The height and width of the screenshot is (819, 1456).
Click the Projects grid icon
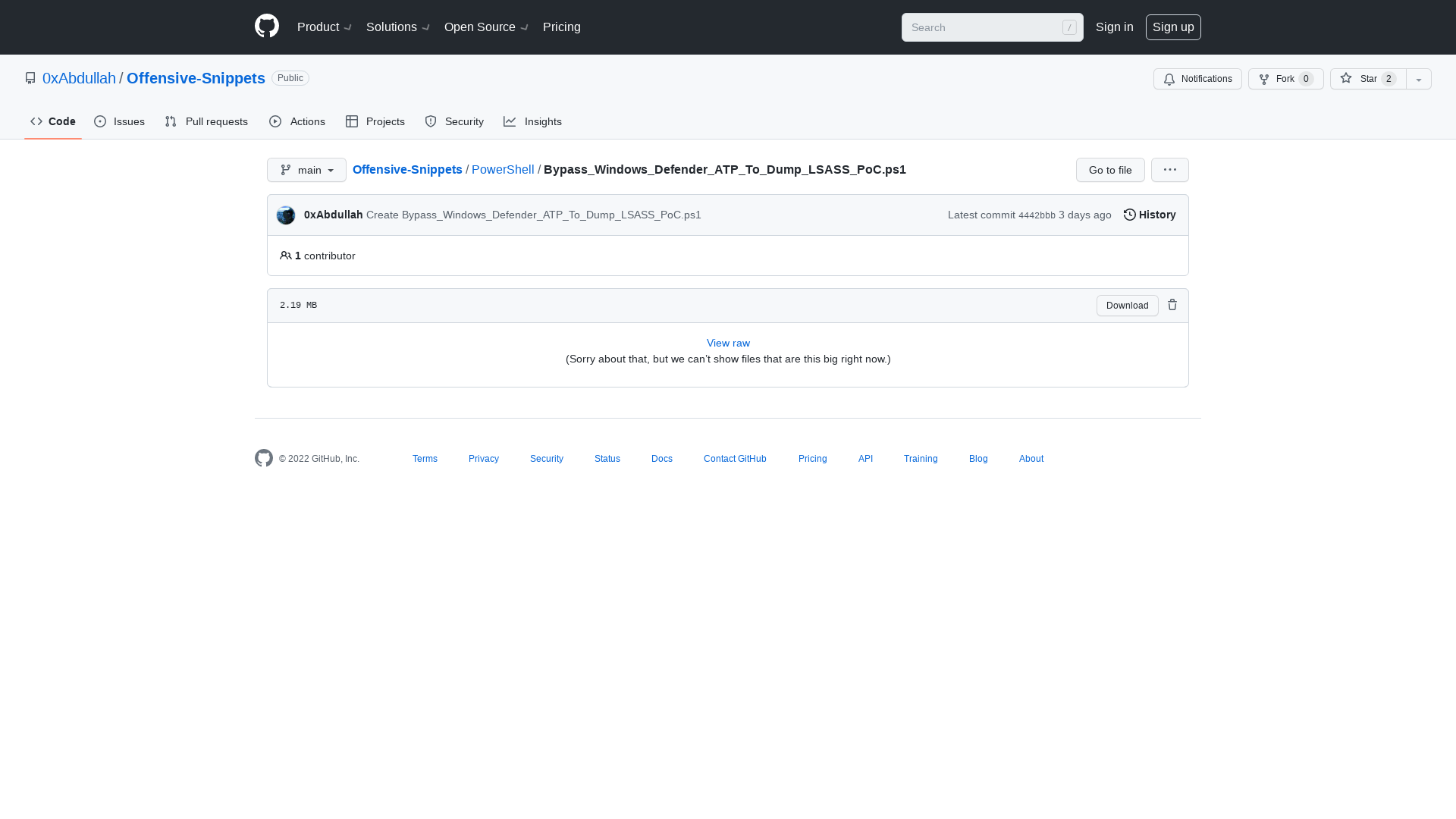tap(353, 121)
